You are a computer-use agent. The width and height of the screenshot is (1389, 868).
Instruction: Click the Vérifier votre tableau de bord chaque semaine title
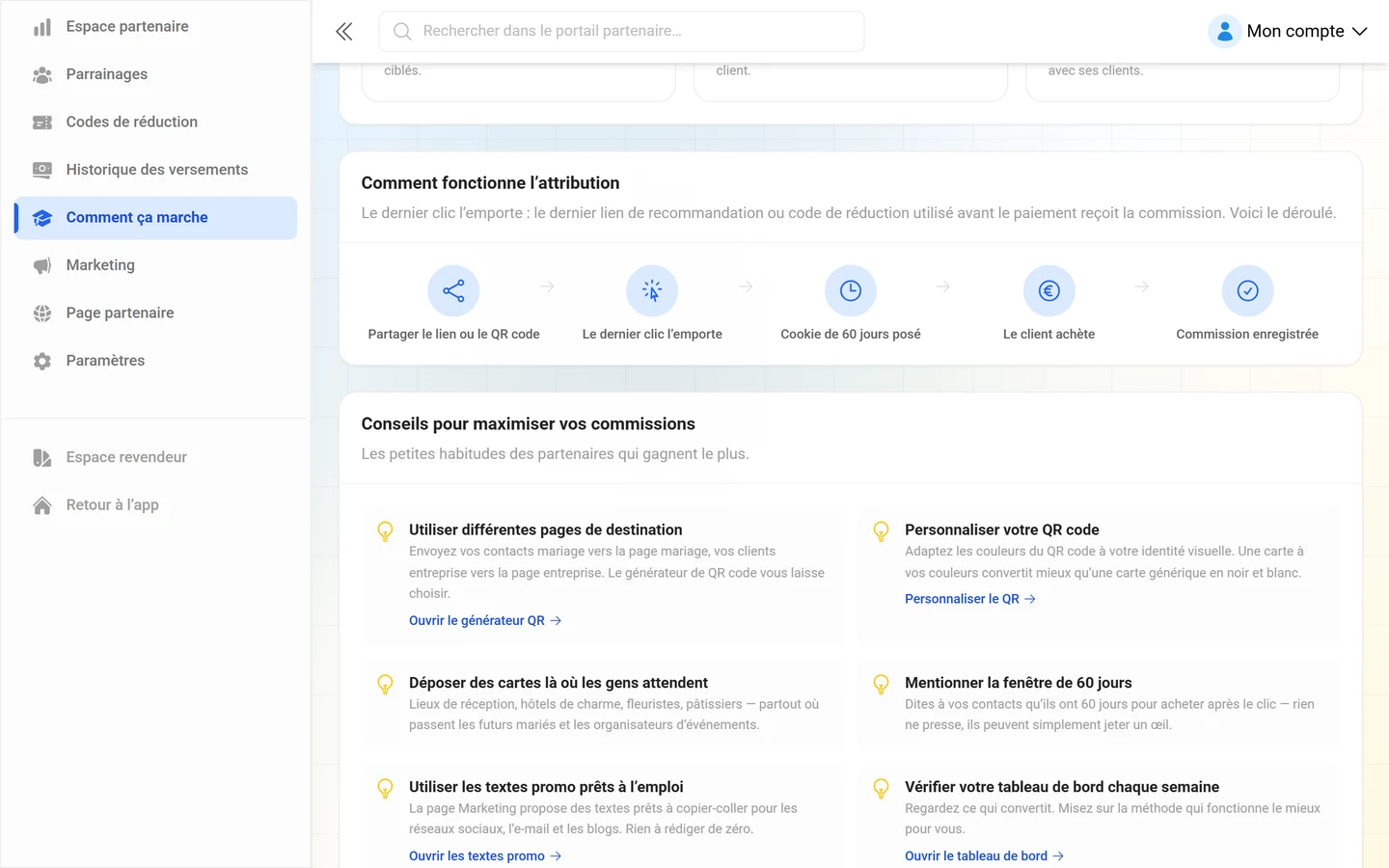pyautogui.click(x=1062, y=787)
